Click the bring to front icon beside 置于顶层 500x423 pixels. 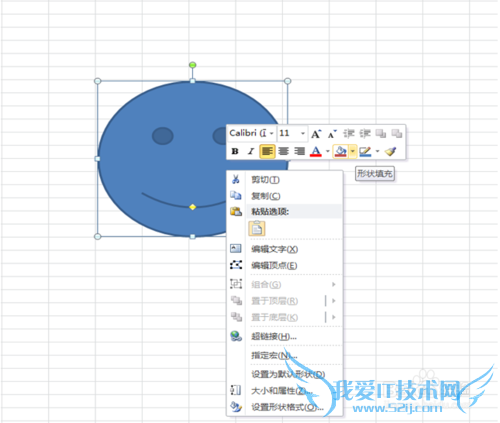pyautogui.click(x=236, y=300)
